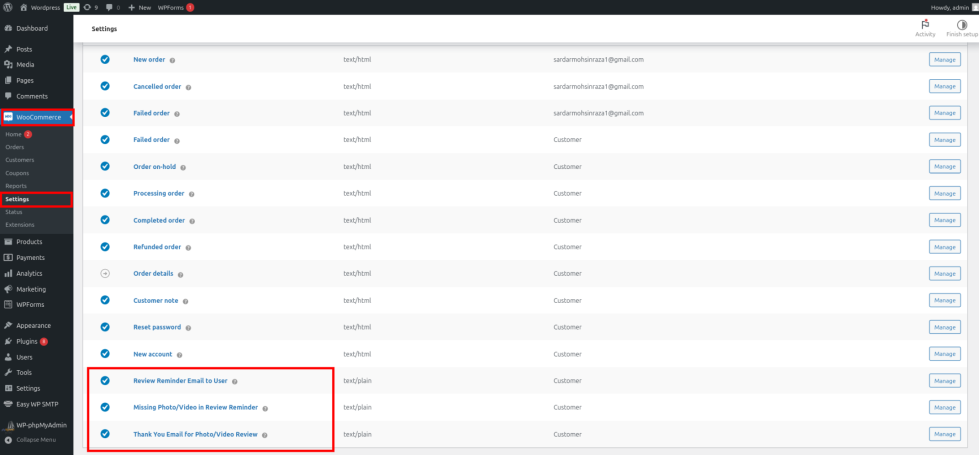Screen dimensions: 979x455
Task: Toggle enabled checkmark for Review Reminder Email
Action: click(105, 380)
